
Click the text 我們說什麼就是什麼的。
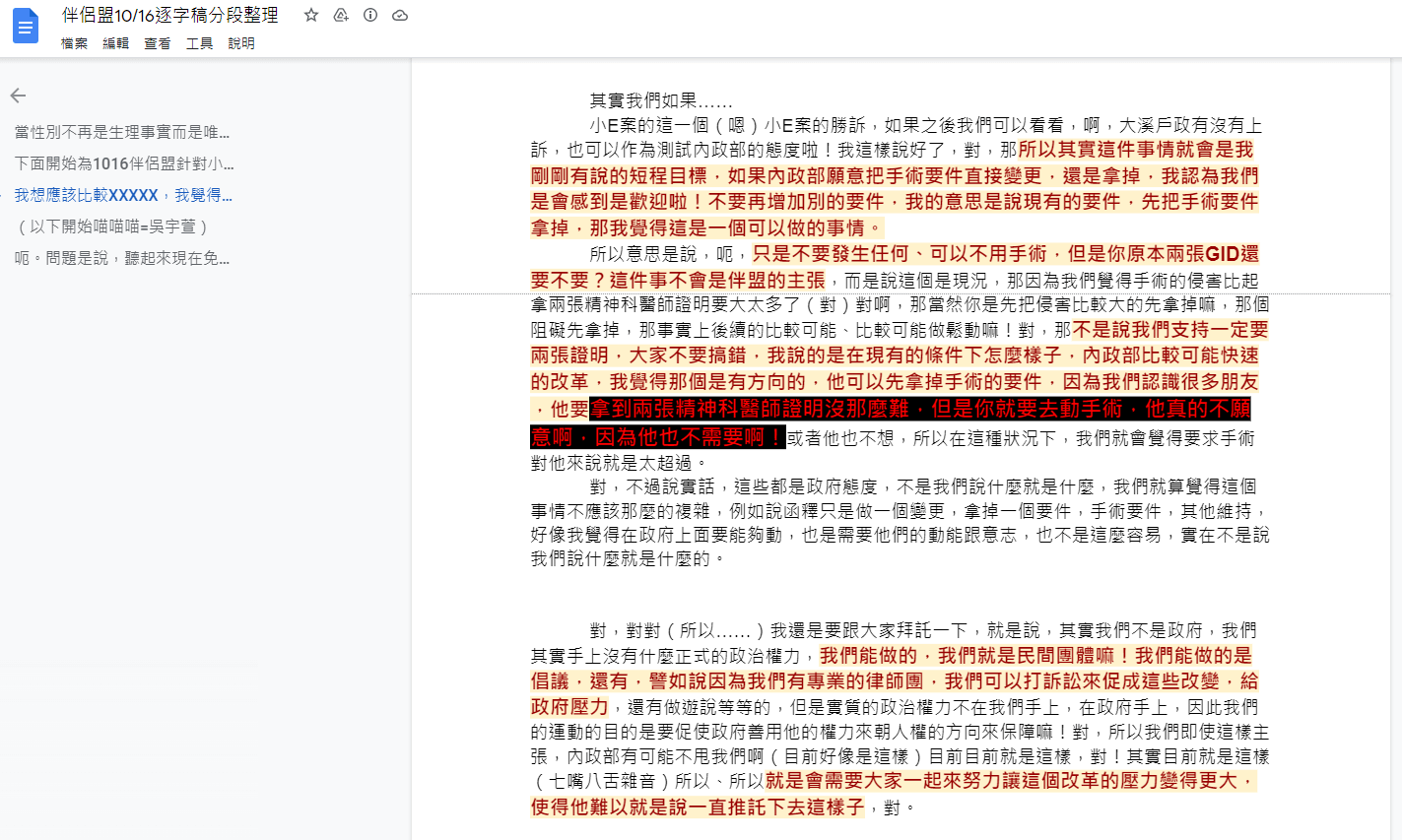coord(629,558)
